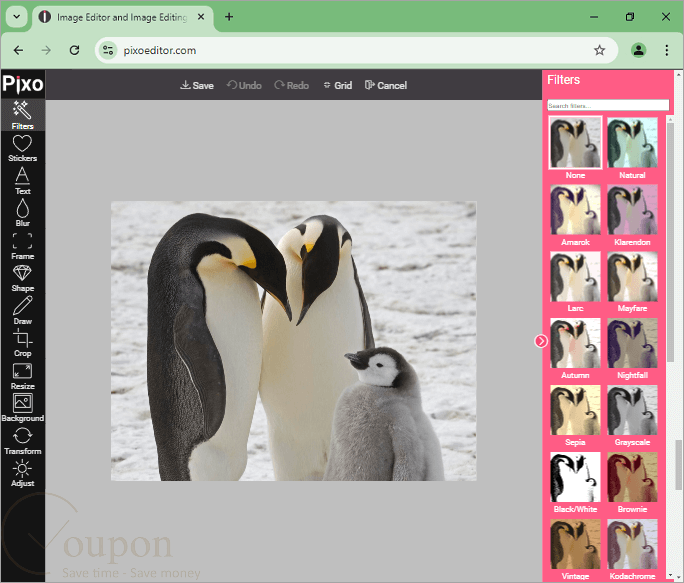Open the Chrome three-dot menu
Screen dimensions: 684x583
[667, 50]
